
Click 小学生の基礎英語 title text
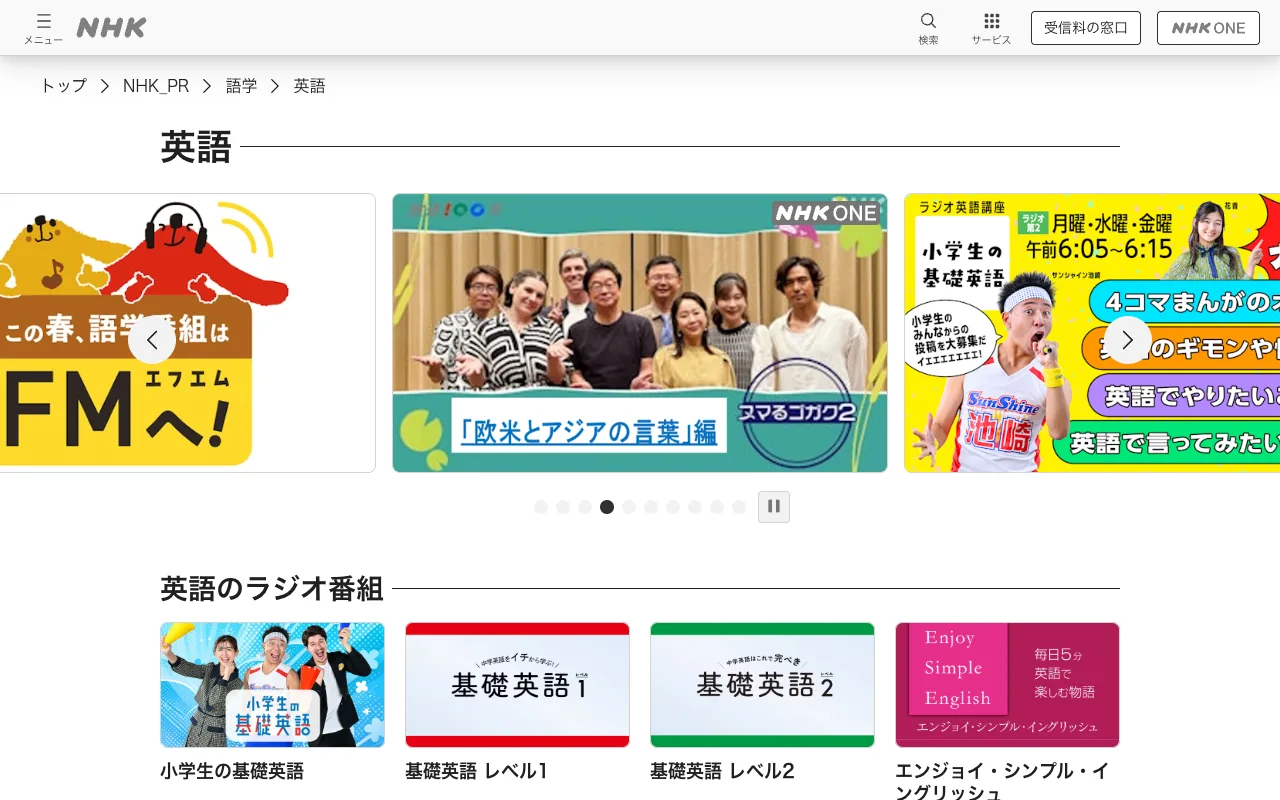click(232, 771)
